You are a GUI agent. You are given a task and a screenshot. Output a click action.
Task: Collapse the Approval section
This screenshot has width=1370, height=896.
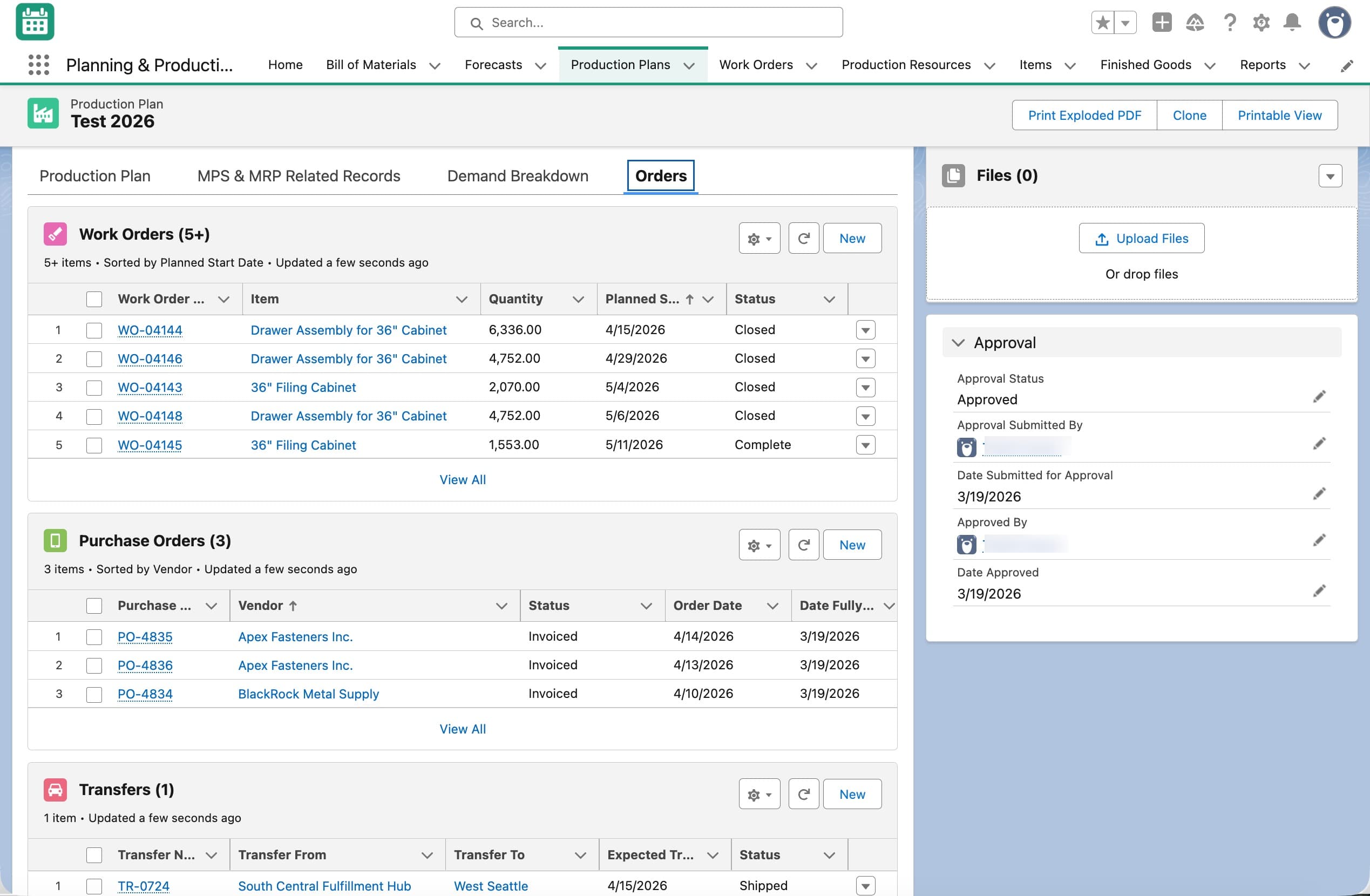pyautogui.click(x=958, y=343)
